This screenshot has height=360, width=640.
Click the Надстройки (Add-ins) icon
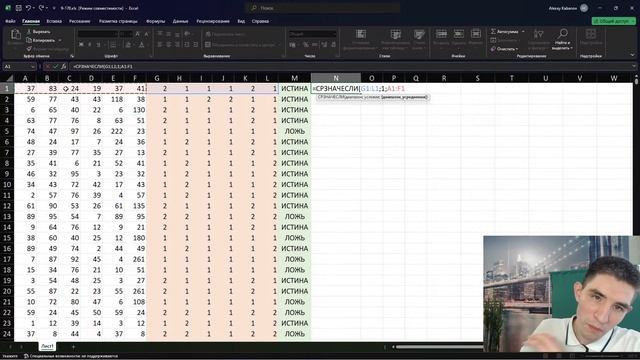coord(591,34)
